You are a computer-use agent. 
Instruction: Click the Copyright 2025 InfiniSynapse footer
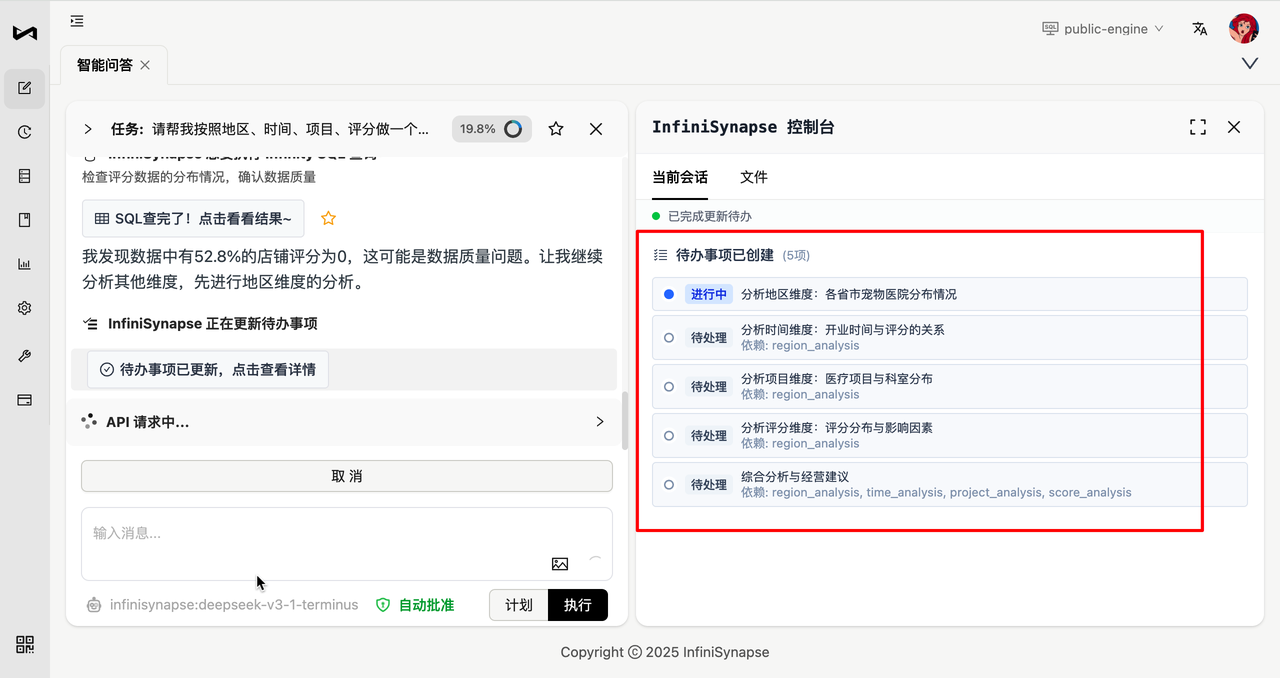[x=665, y=652]
